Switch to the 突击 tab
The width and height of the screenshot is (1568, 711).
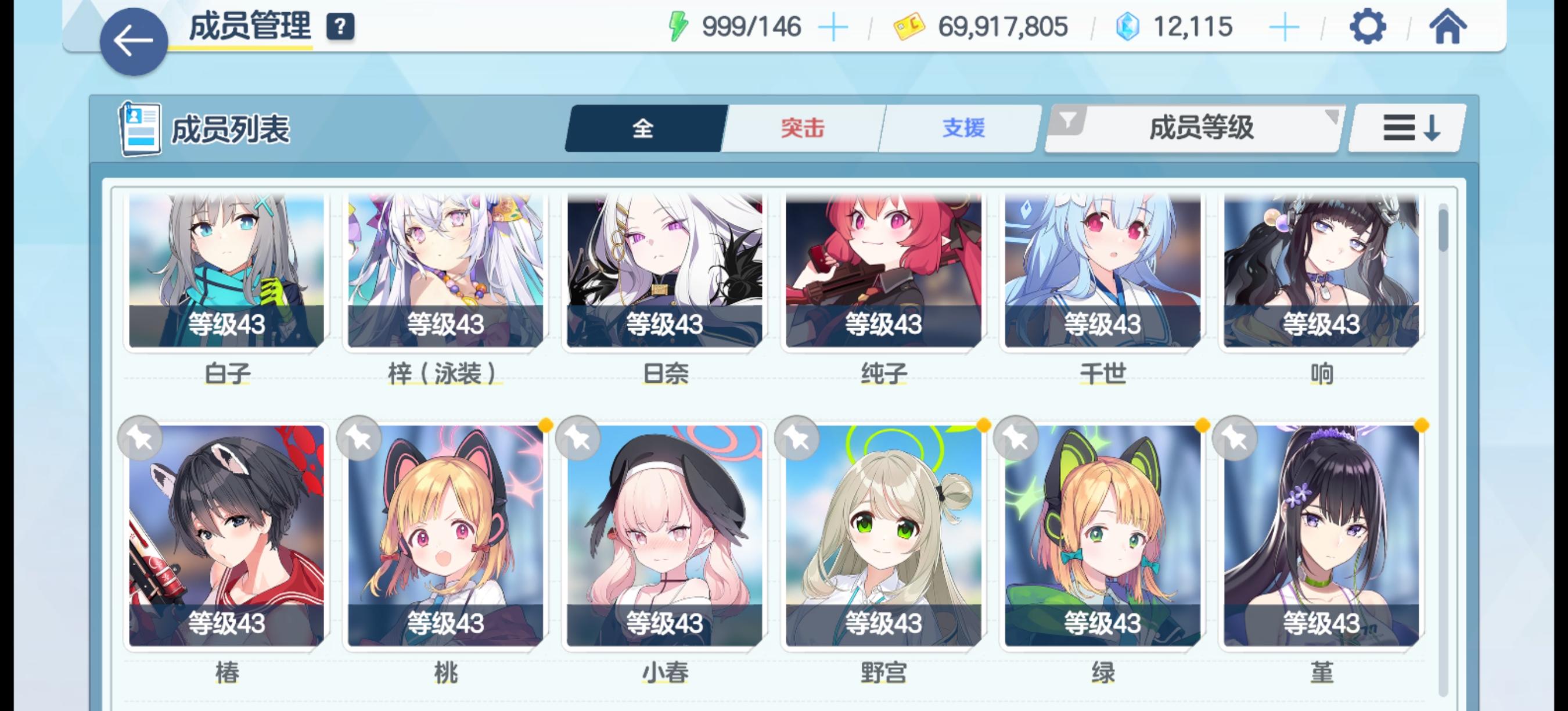coord(802,128)
